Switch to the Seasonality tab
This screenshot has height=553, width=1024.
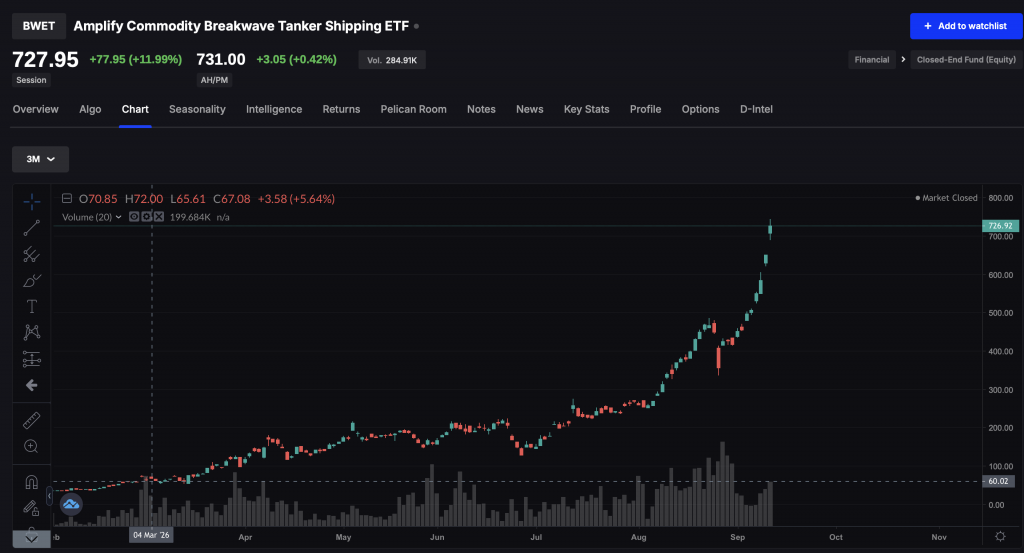[x=197, y=109]
